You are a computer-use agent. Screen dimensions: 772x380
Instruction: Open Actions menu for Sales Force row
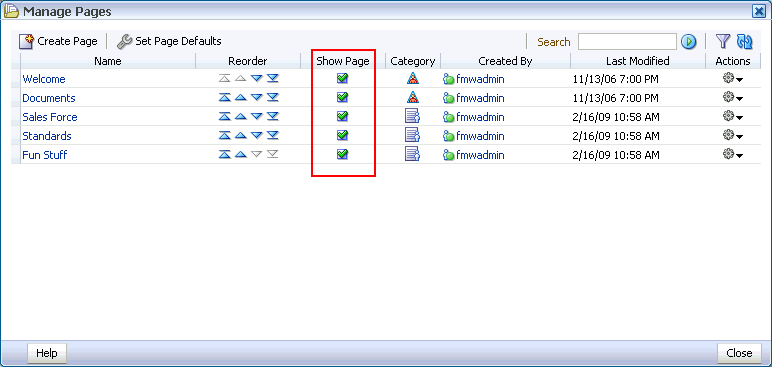(x=733, y=117)
